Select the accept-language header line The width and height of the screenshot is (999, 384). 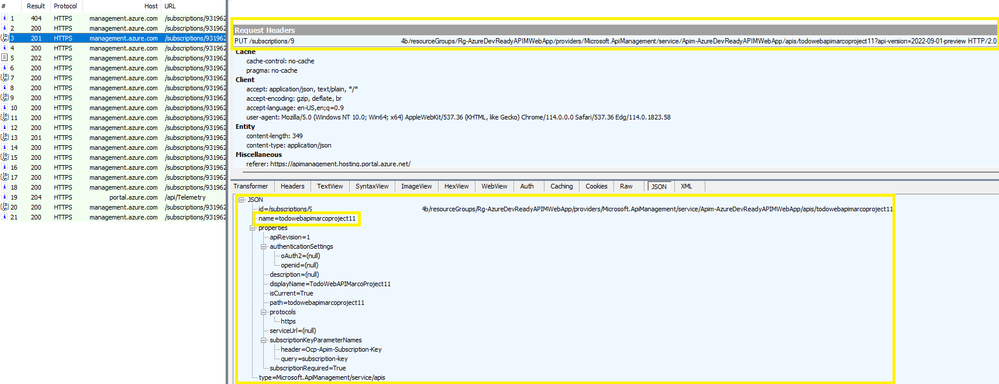pyautogui.click(x=294, y=108)
